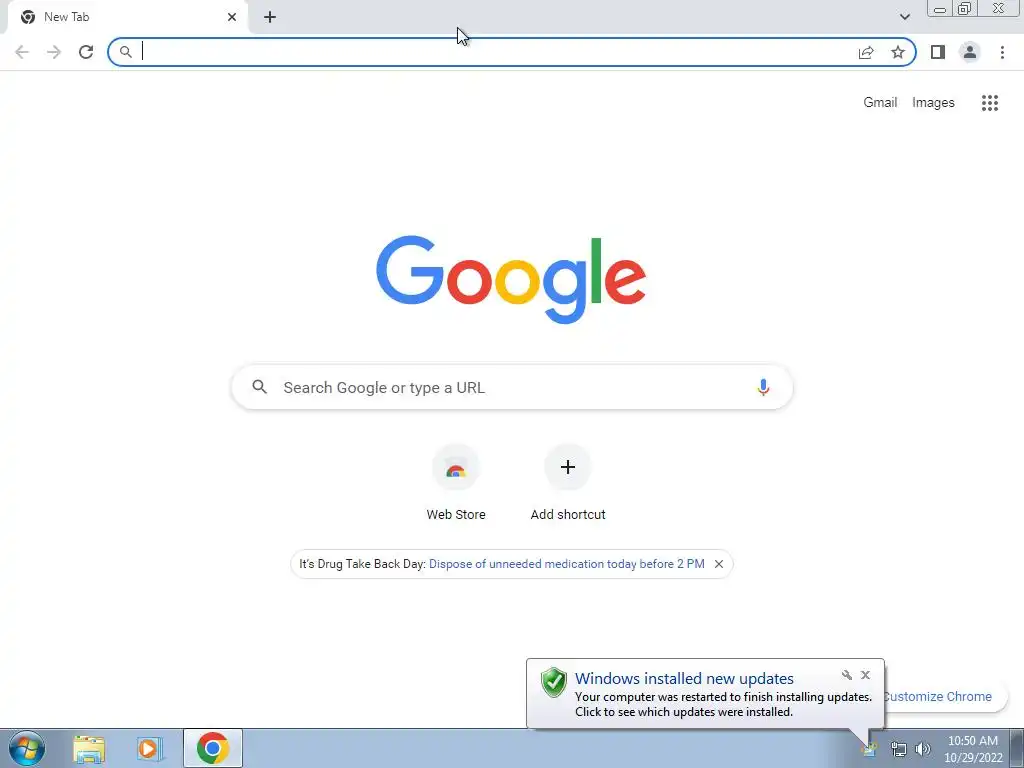Reload the current page
The width and height of the screenshot is (1024, 768).
[x=86, y=52]
